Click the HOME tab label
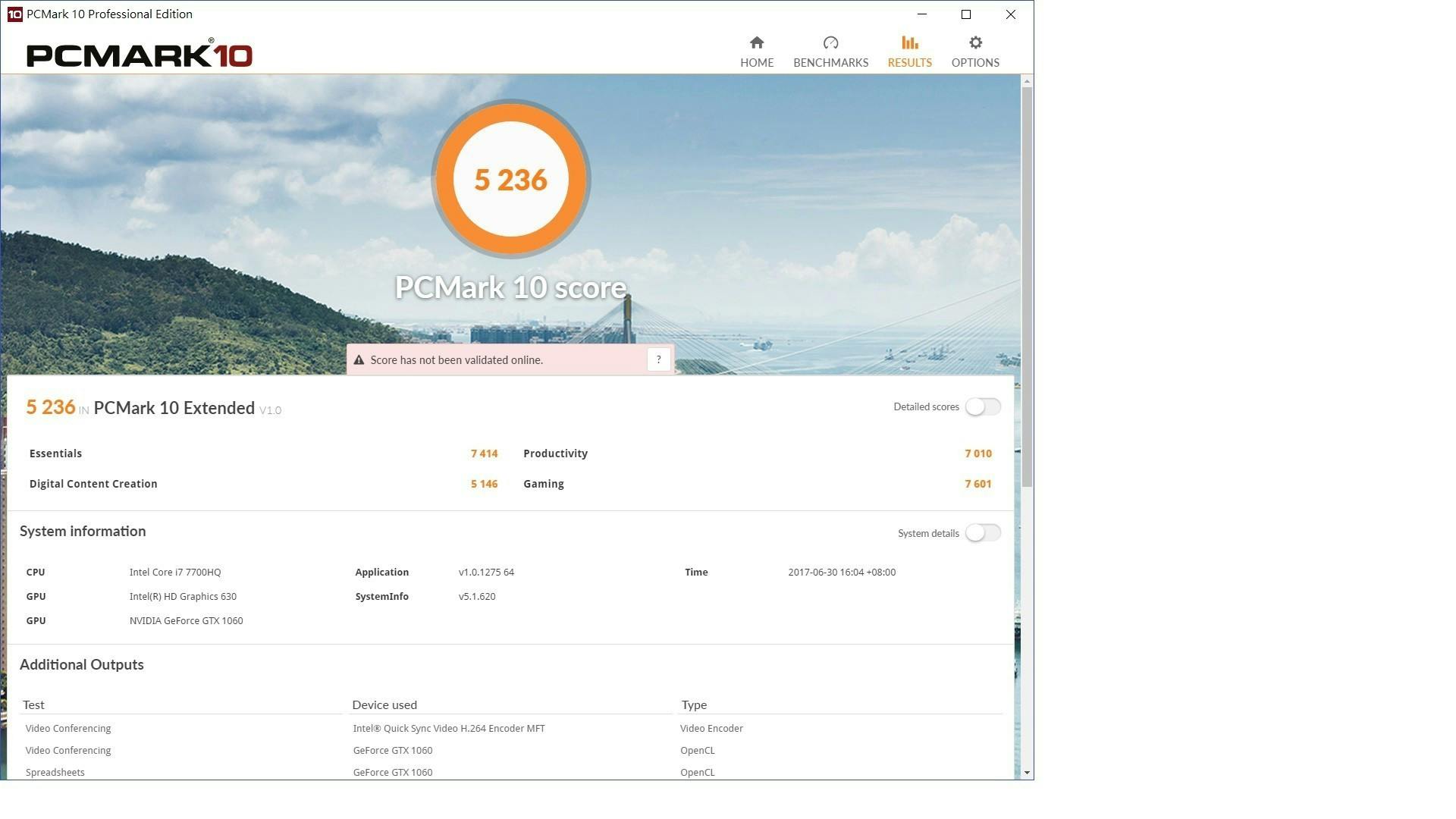 point(757,63)
